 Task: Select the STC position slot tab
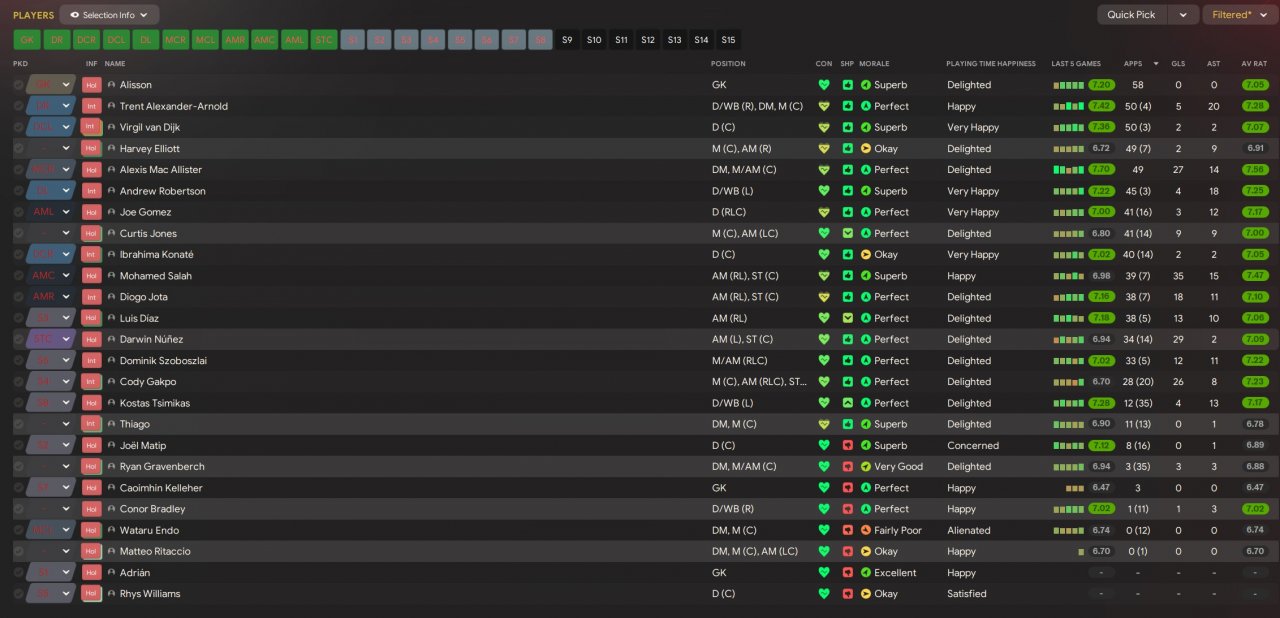pyautogui.click(x=323, y=40)
